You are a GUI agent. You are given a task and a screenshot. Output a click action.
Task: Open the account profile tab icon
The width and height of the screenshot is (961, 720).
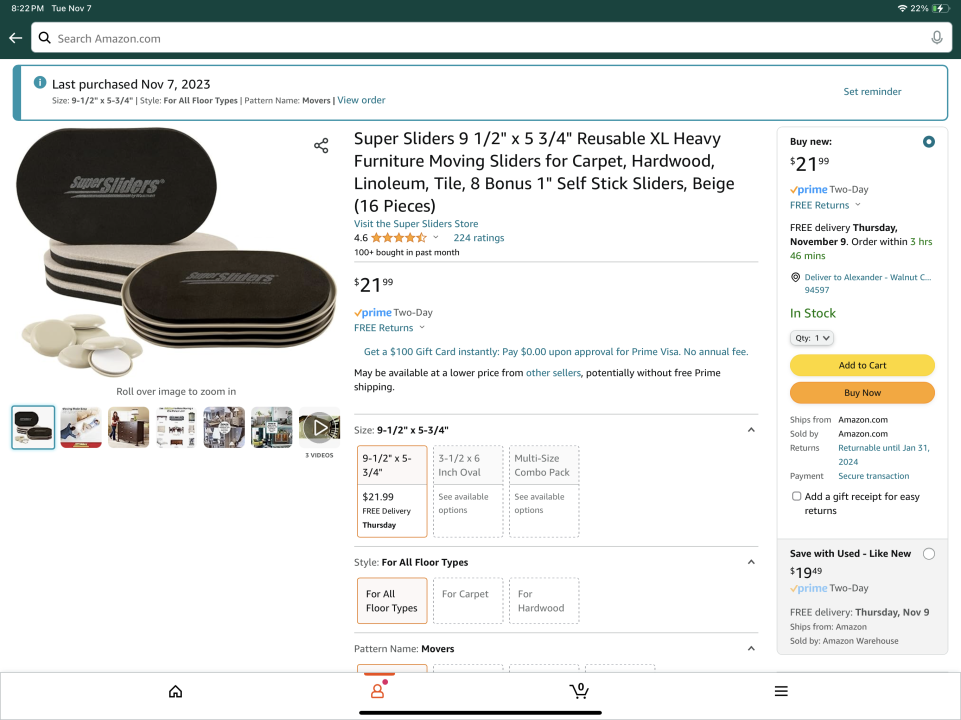(x=377, y=691)
